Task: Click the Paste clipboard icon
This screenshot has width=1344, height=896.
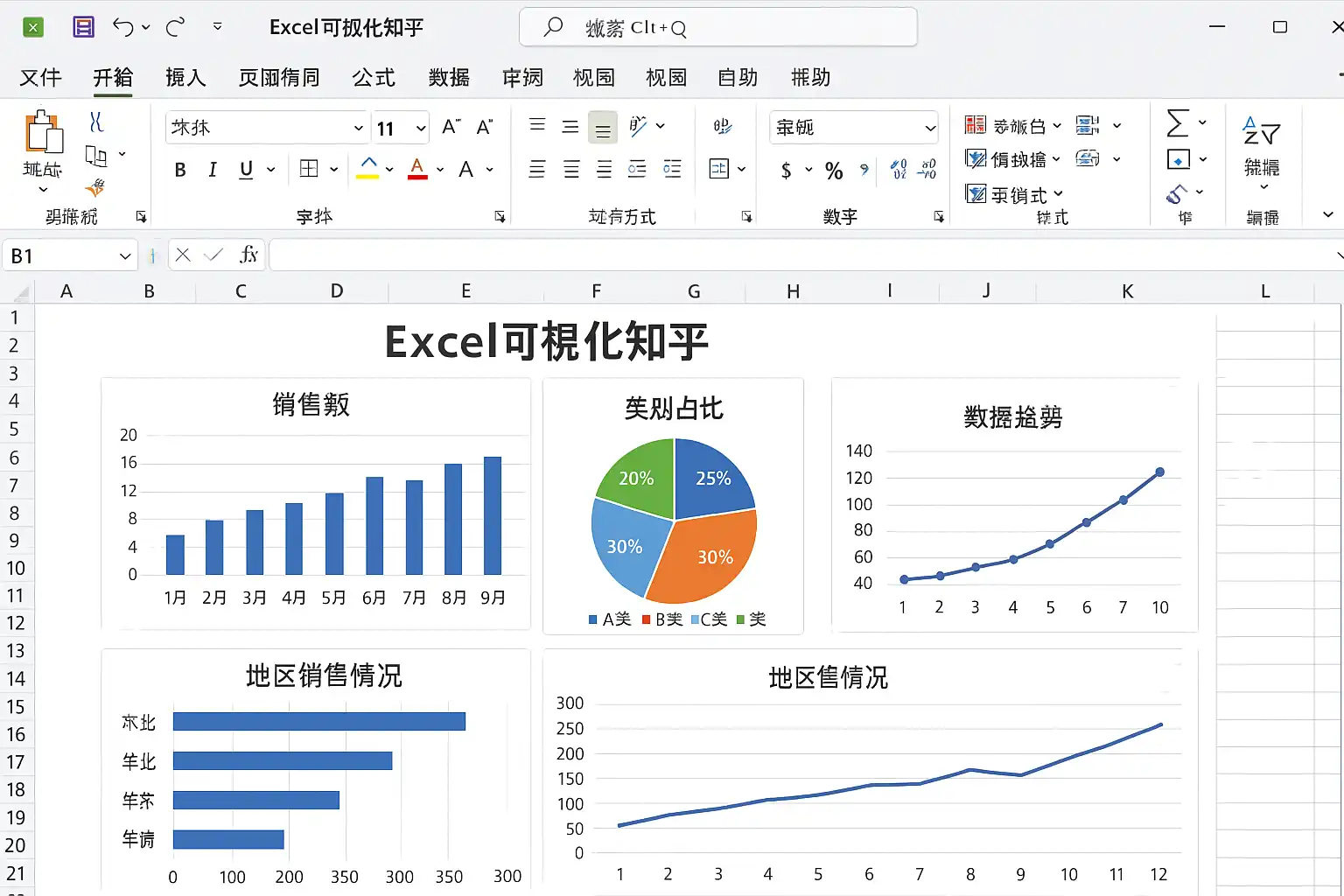Action: [43, 132]
